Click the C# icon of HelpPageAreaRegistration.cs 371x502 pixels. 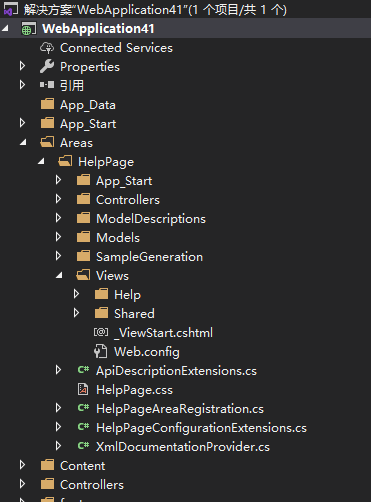tap(83, 408)
